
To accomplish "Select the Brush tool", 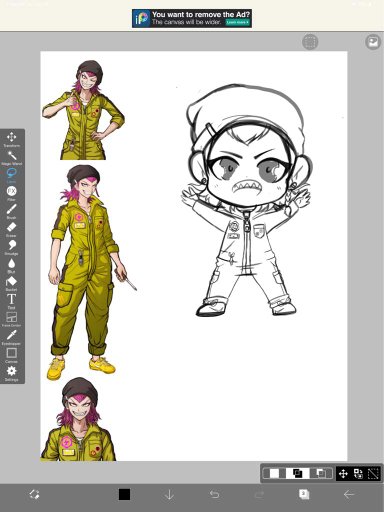I will (11, 211).
